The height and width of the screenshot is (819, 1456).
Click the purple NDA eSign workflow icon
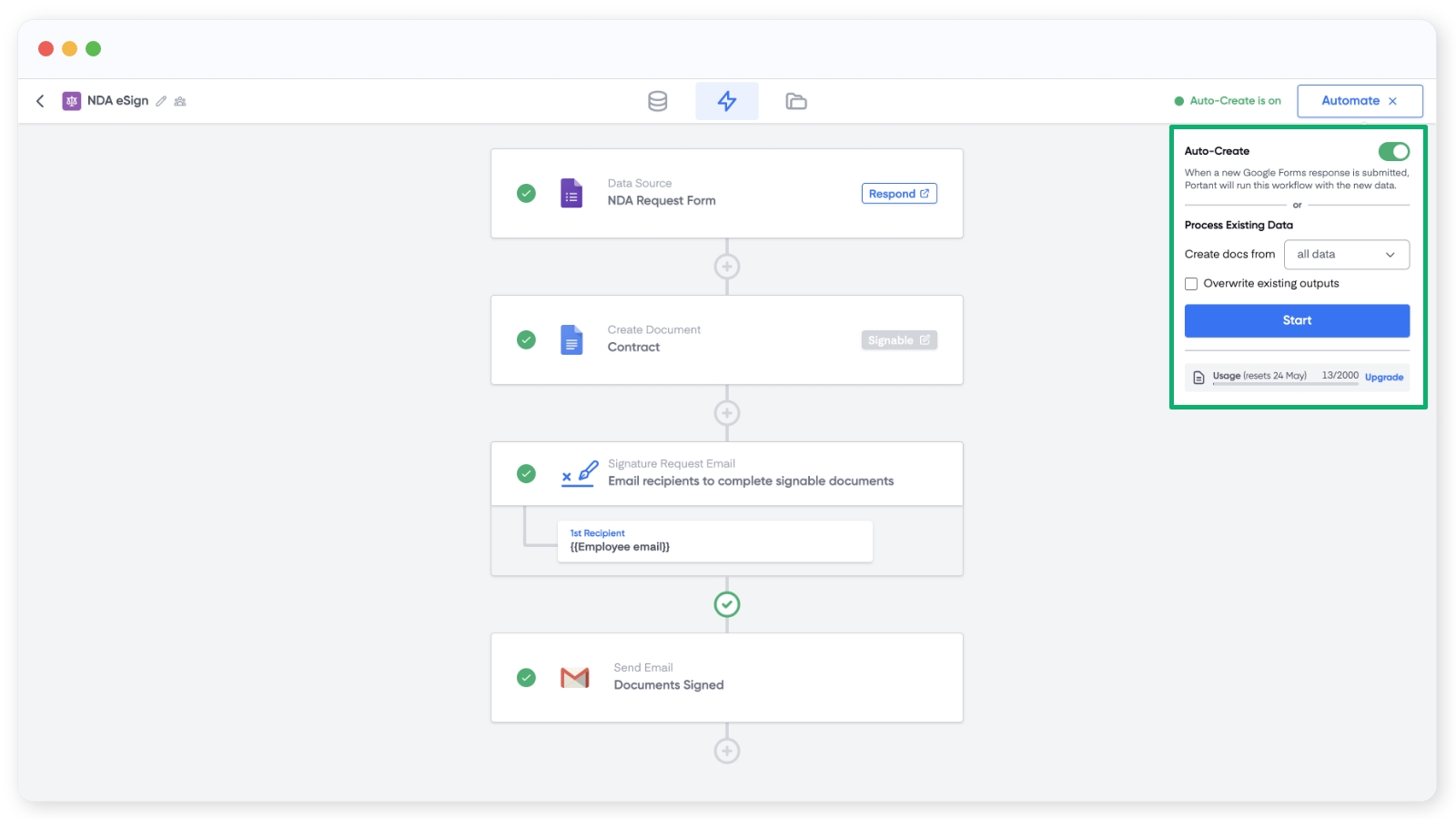click(72, 101)
